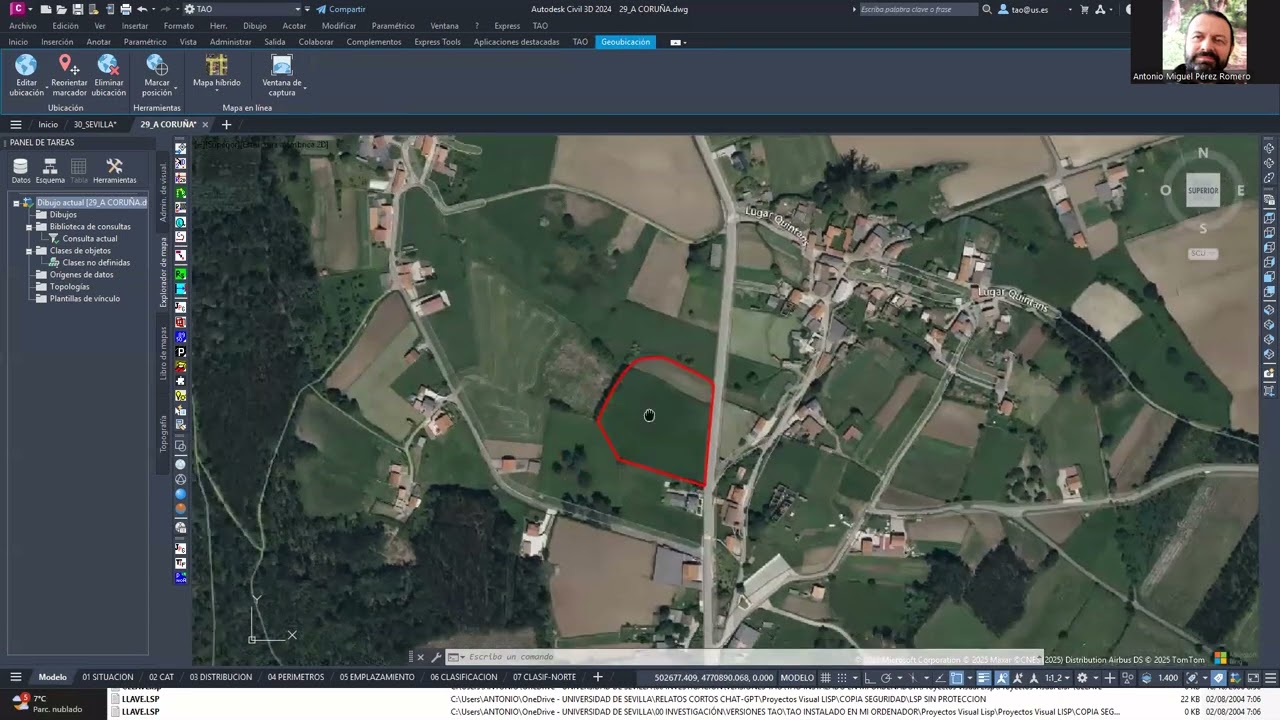
Task: Click the Herramientas icon in task panel
Action: [x=114, y=165]
